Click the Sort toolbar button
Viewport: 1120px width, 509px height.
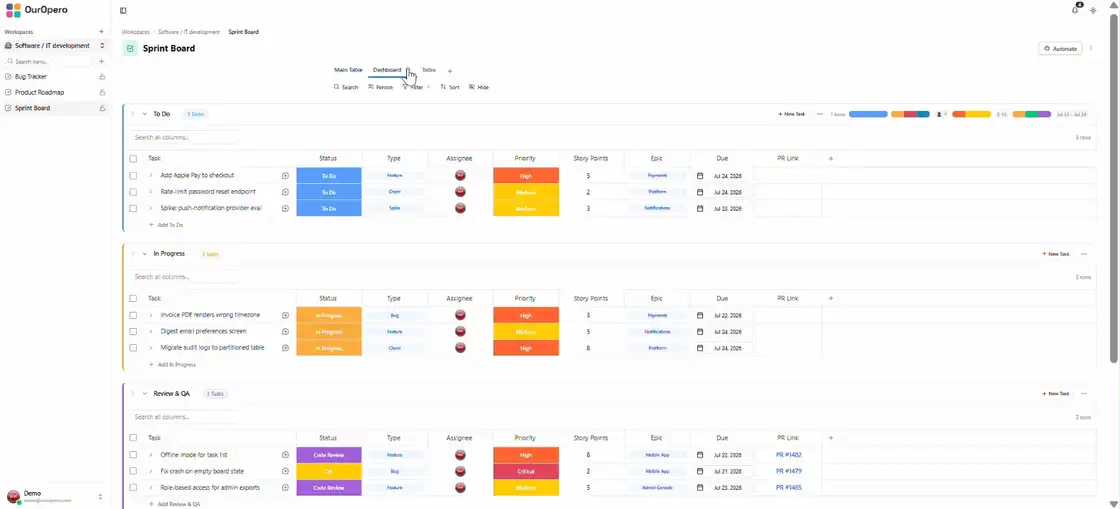450,87
